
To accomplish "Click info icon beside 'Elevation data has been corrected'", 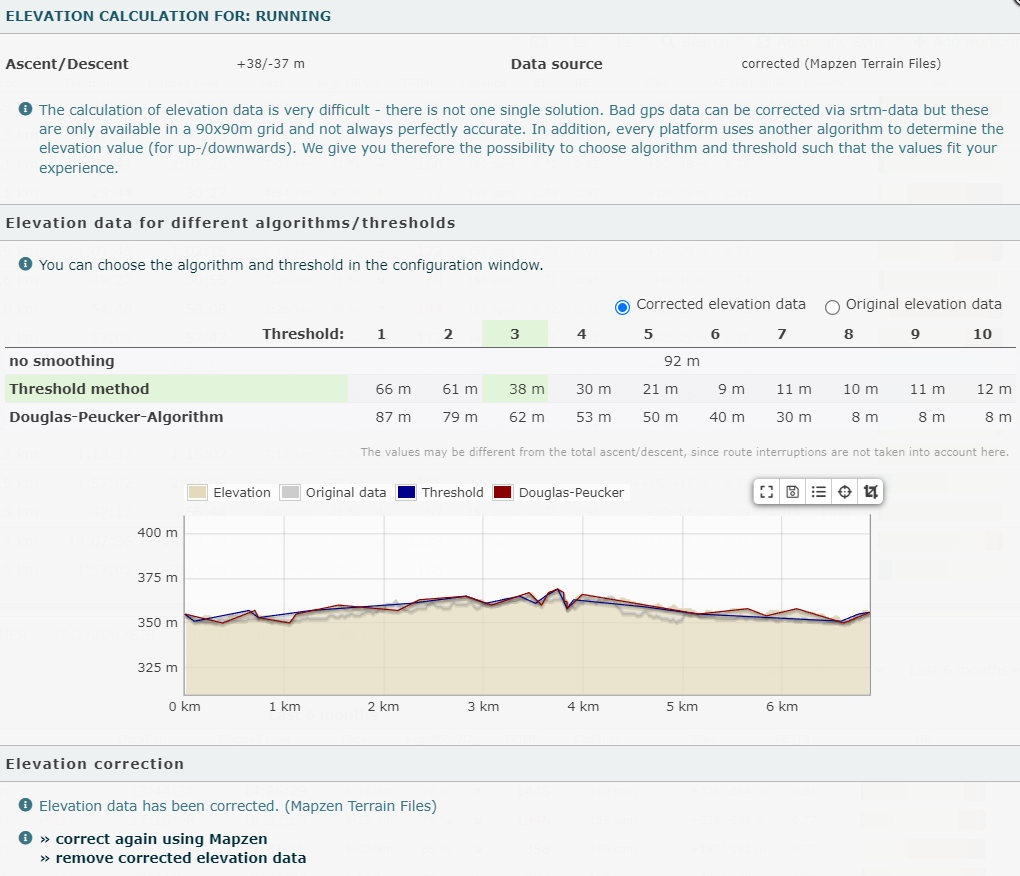I will [25, 805].
